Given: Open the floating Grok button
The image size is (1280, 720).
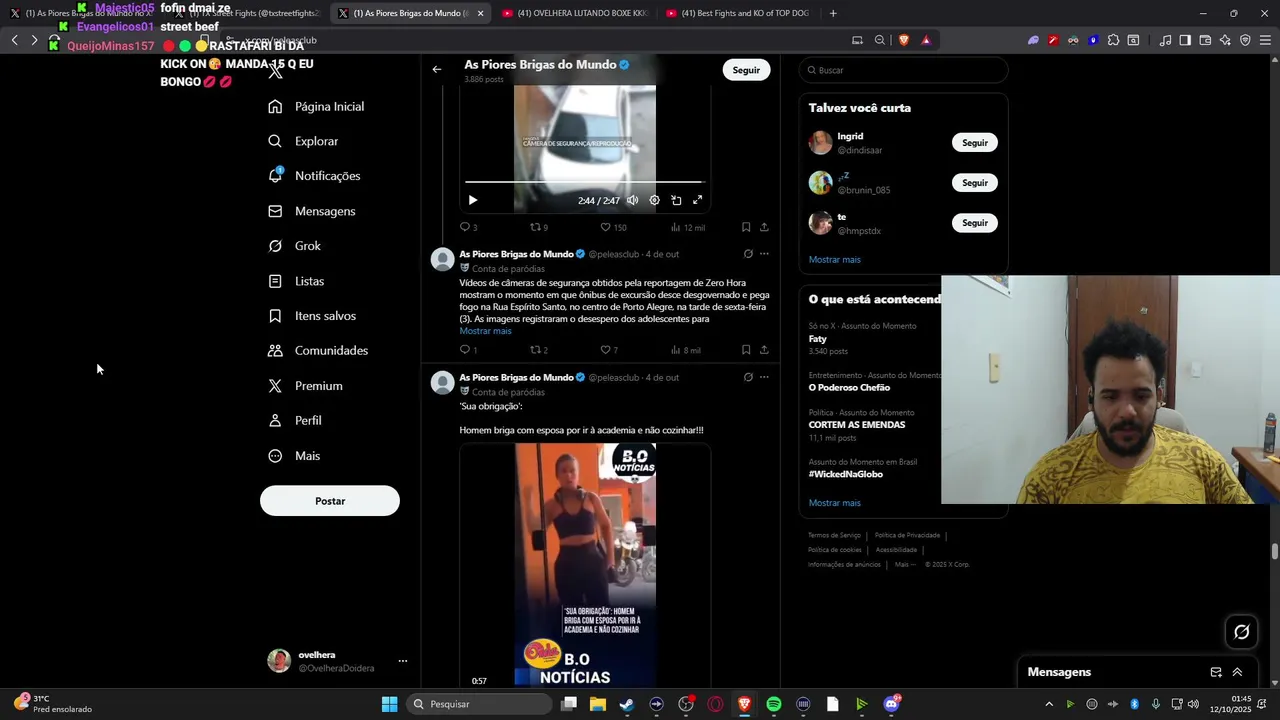Looking at the screenshot, I should [x=1242, y=632].
